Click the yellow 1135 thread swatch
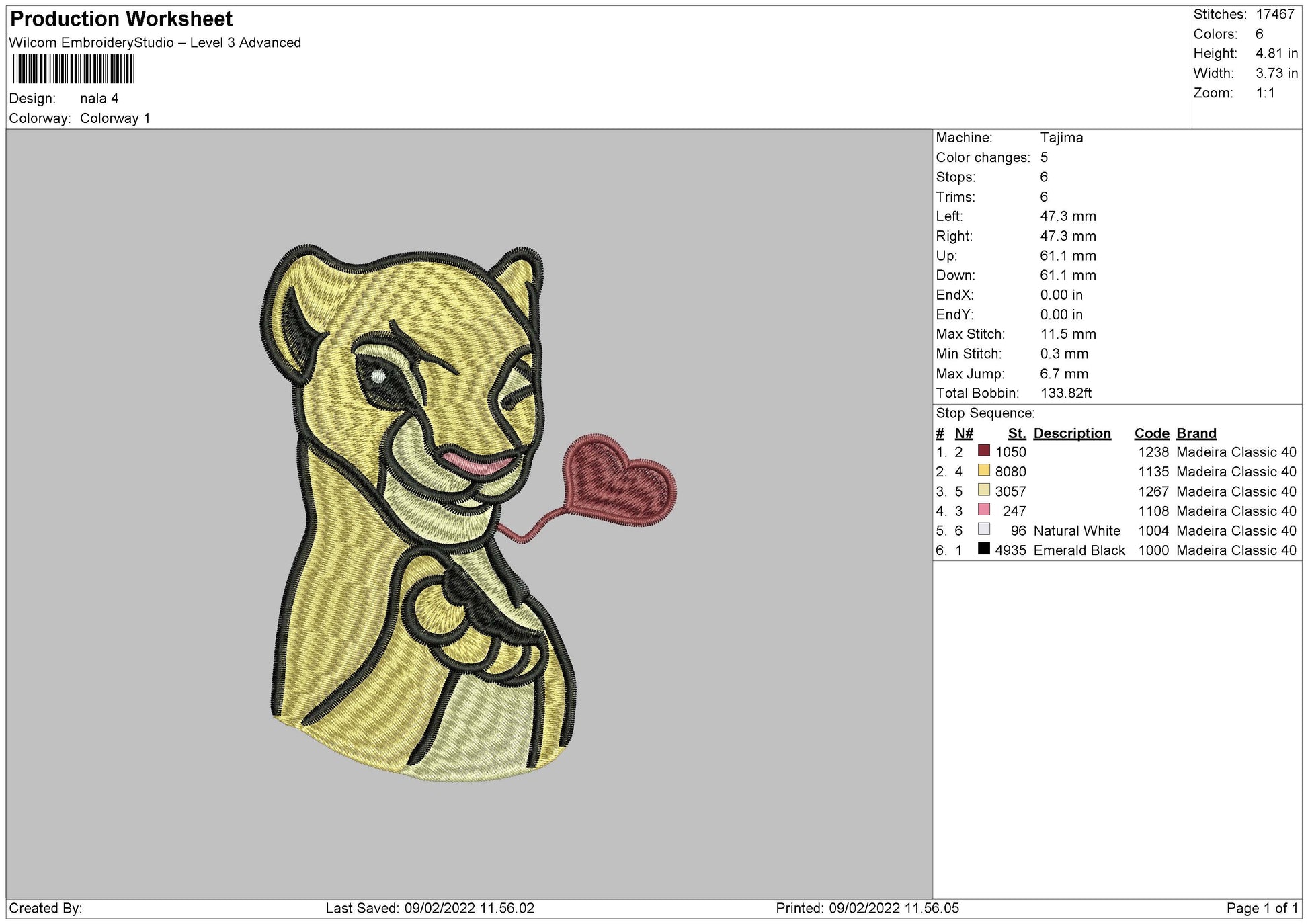Viewport: 1308px width, 924px height. (x=984, y=470)
